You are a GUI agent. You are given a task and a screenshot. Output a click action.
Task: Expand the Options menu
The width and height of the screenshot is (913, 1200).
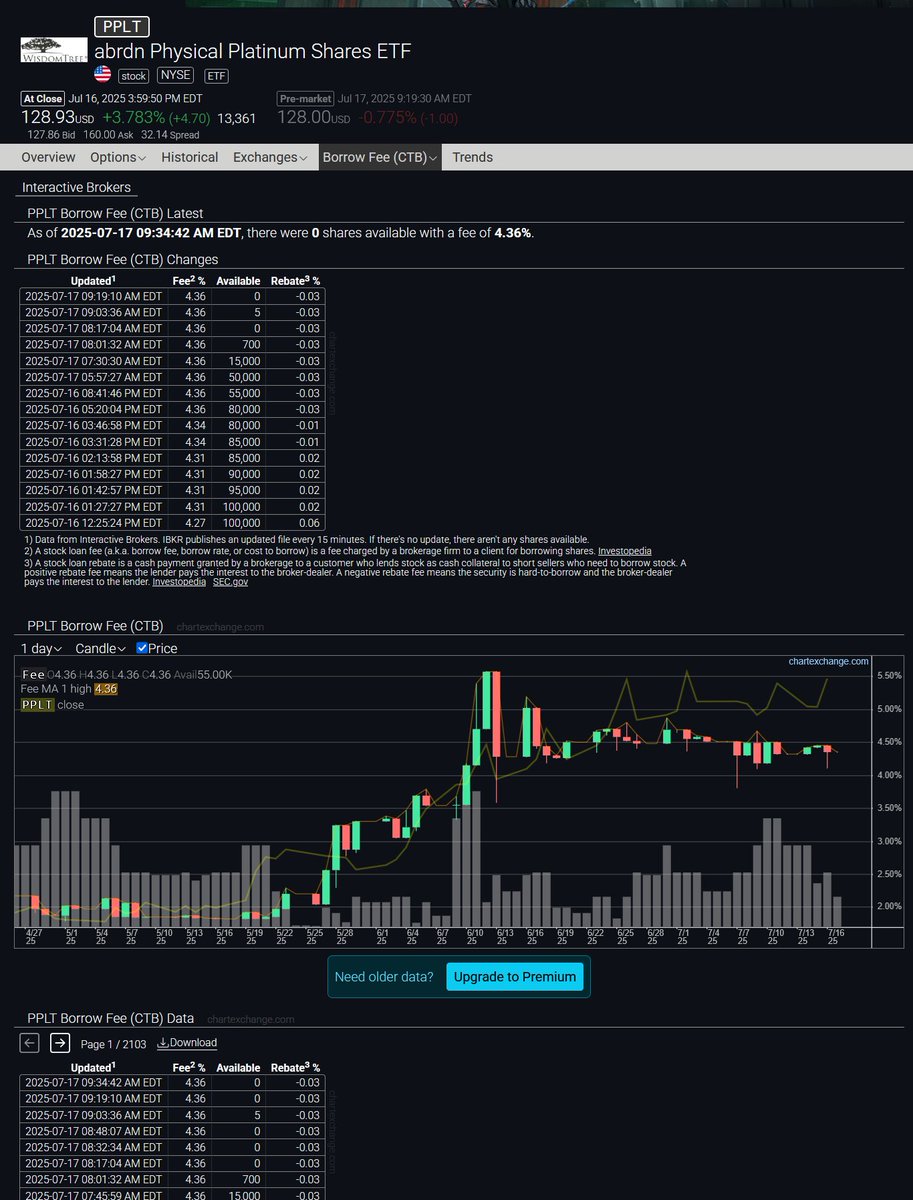118,157
